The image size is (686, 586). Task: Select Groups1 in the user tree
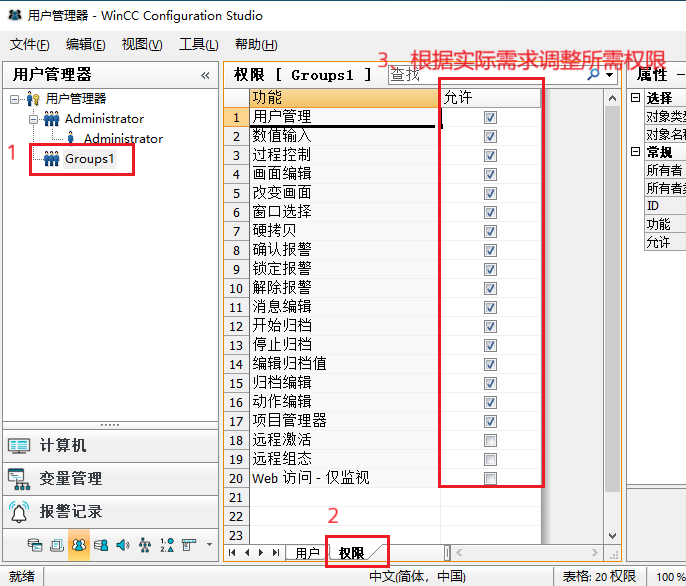(x=89, y=159)
